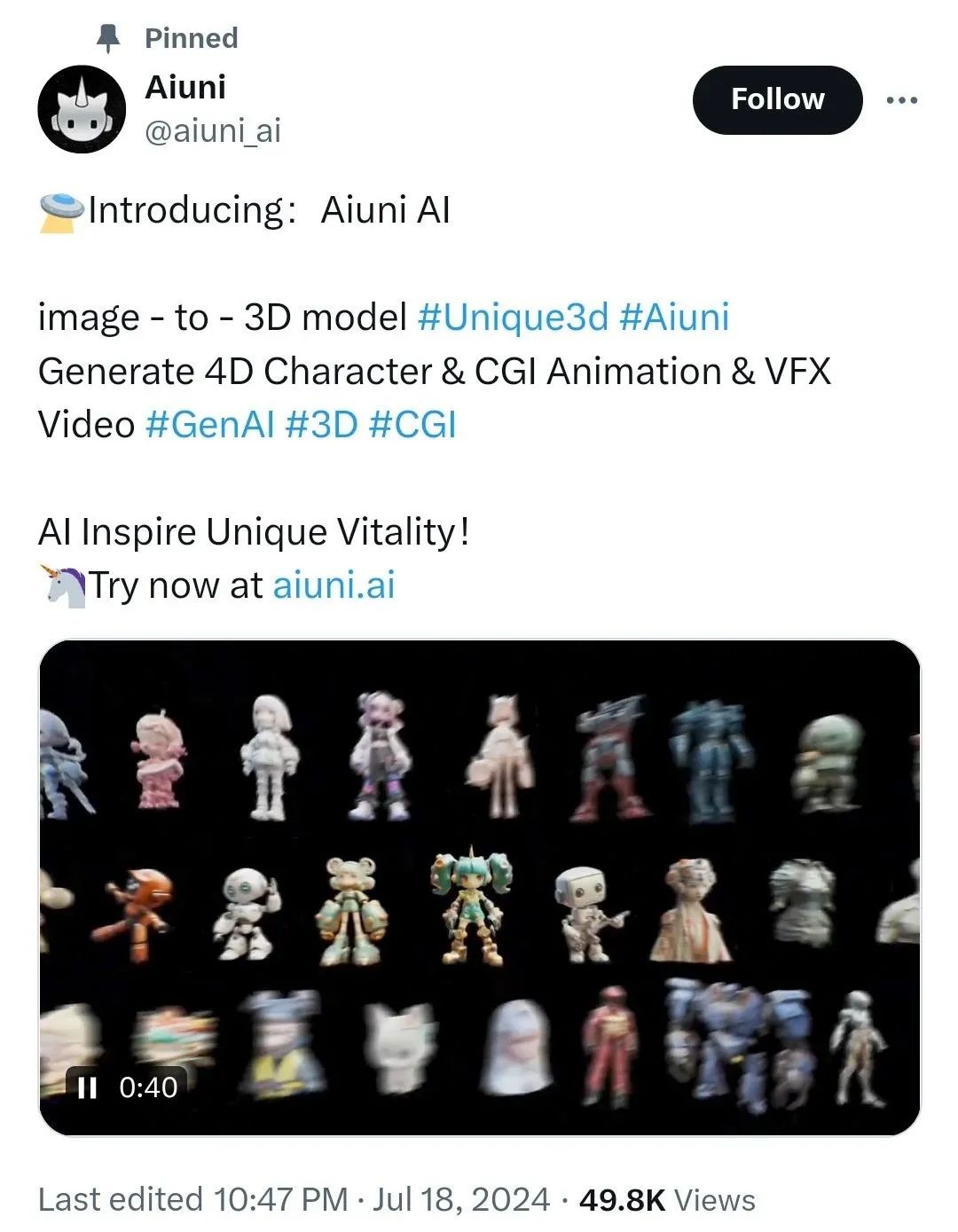
Task: Click the @aiuni_ai handle
Action: (212, 131)
